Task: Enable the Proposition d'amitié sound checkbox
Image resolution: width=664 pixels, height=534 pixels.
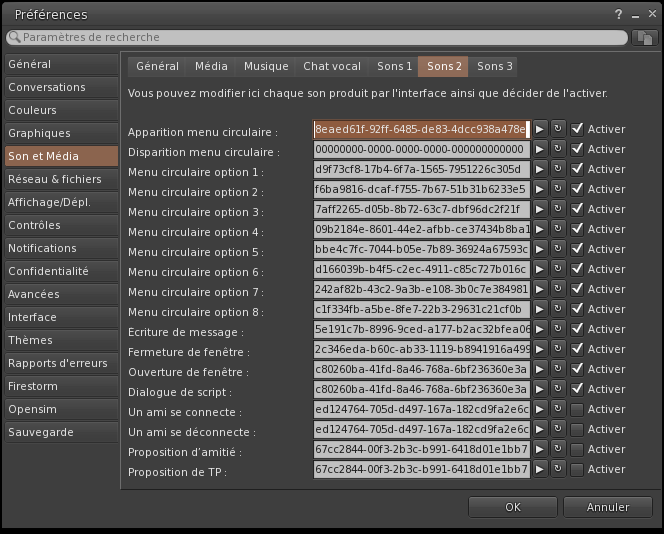Action: [577, 449]
